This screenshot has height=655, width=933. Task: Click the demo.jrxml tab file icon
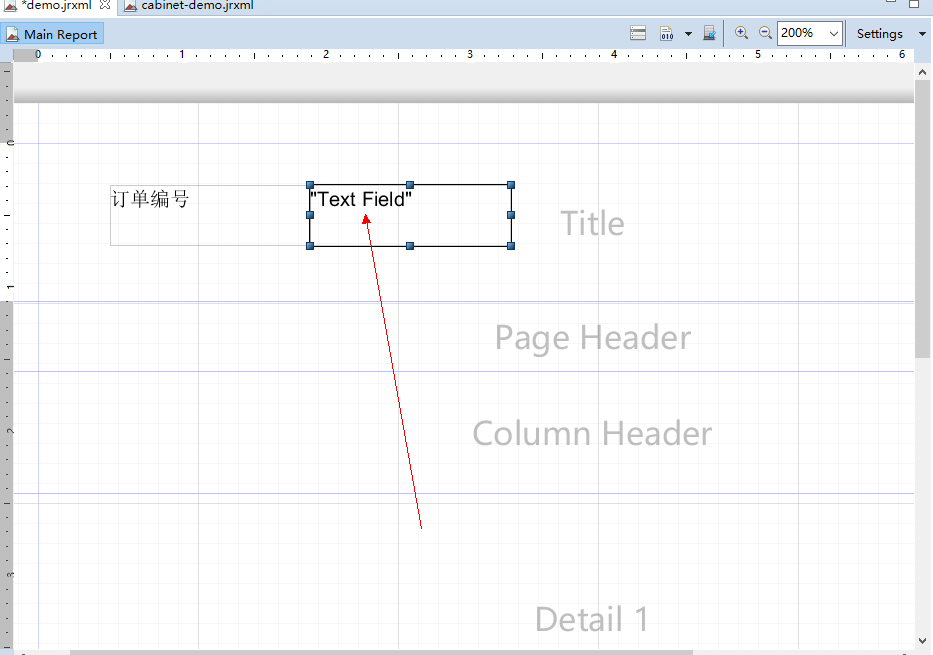tap(11, 5)
